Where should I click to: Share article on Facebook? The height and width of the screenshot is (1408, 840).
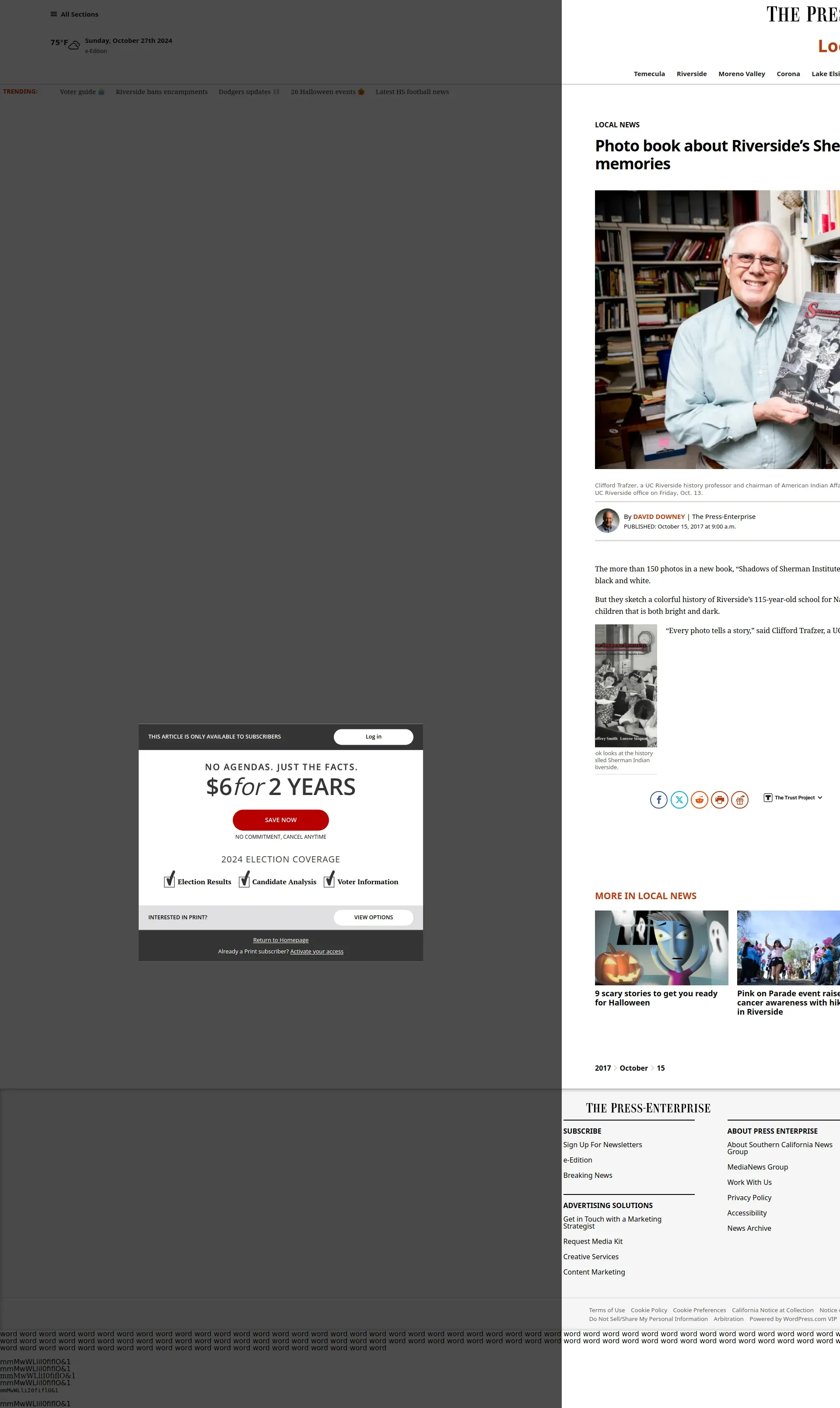click(658, 800)
